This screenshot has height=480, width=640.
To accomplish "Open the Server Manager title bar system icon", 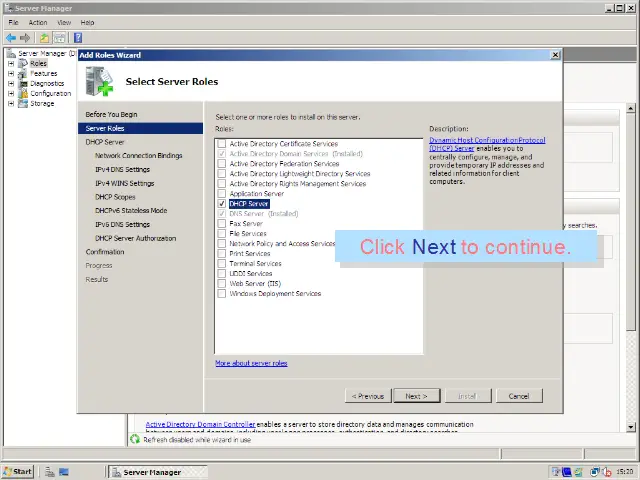I will pos(8,8).
